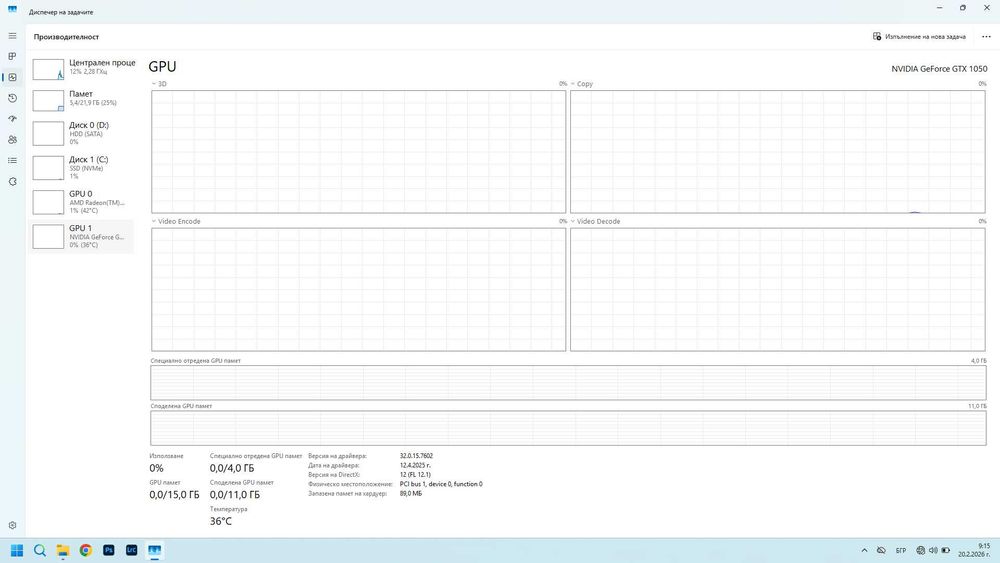Click the memory mini graph thumbnail
The width and height of the screenshot is (1000, 563).
[48, 101]
